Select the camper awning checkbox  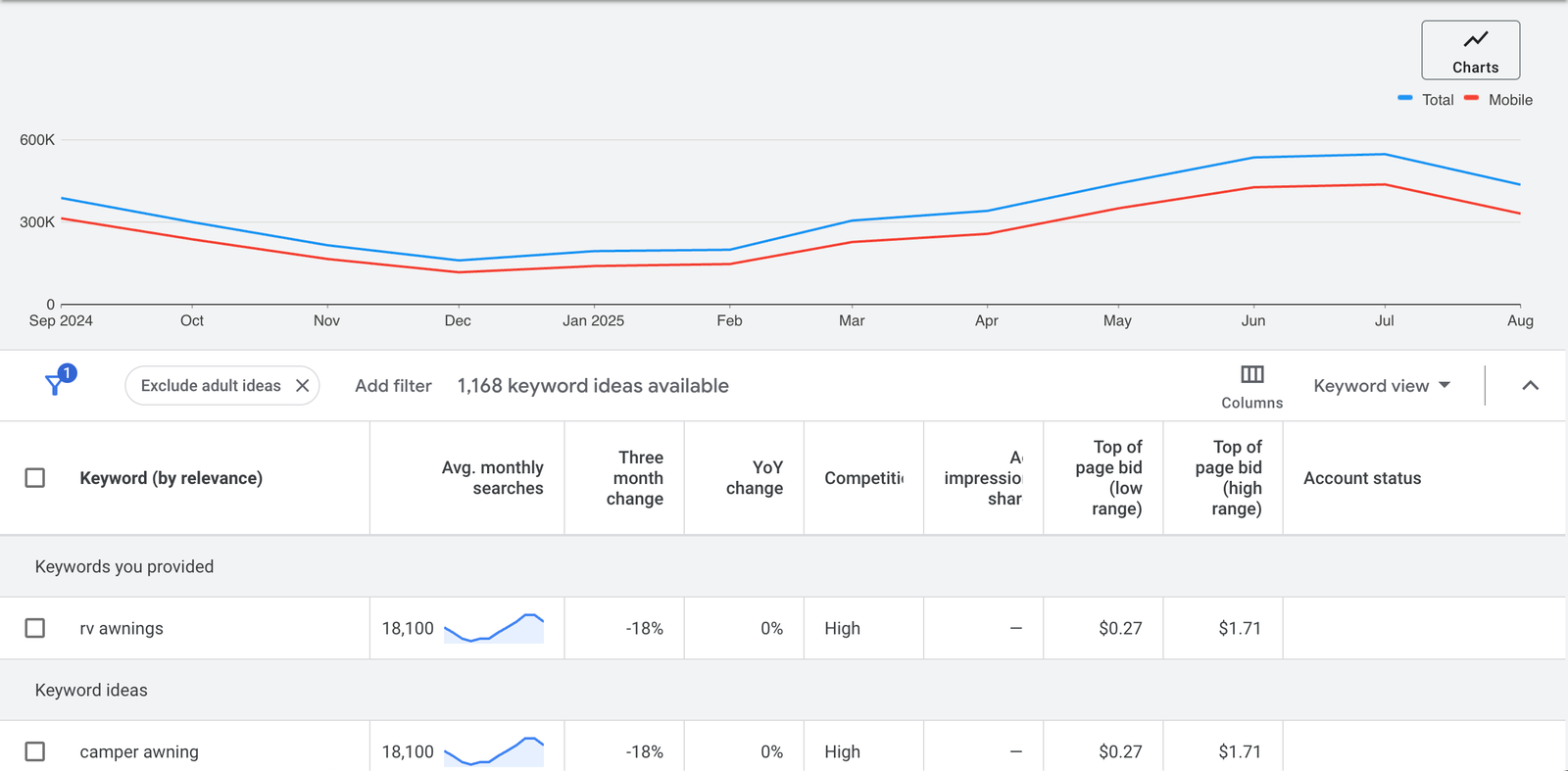pos(35,751)
